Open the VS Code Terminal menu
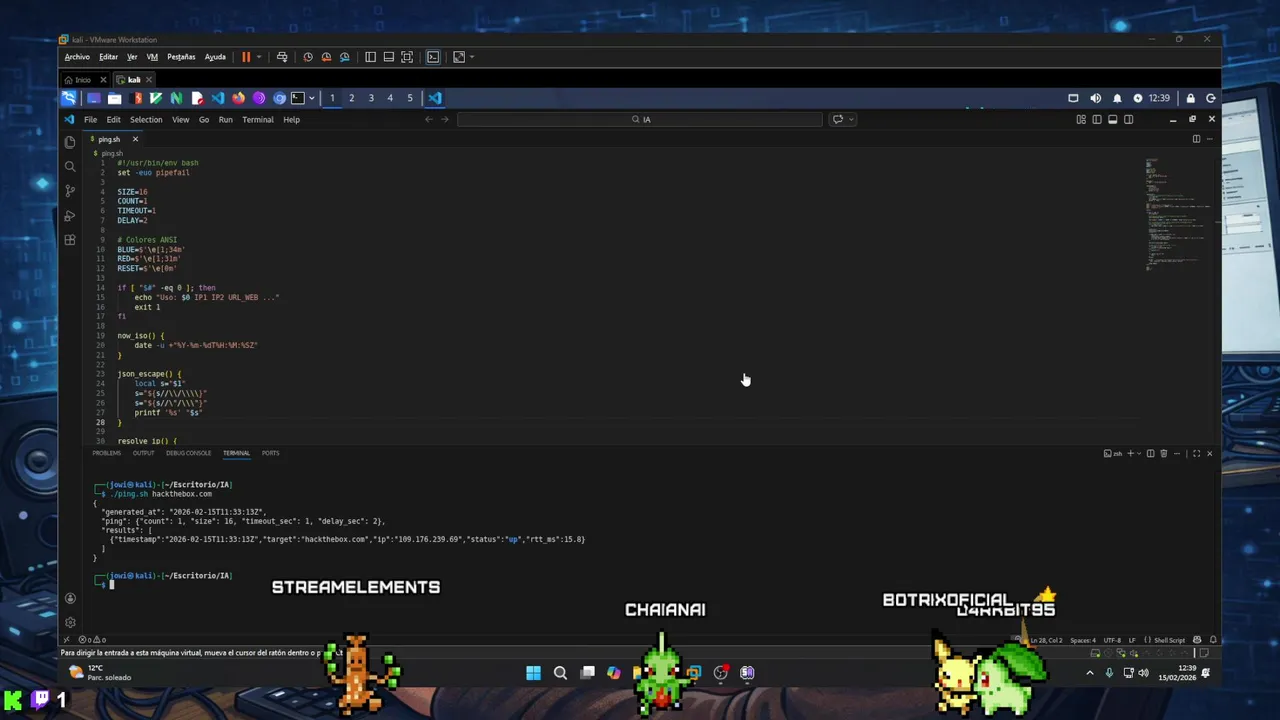Image resolution: width=1280 pixels, height=720 pixels. [x=257, y=119]
